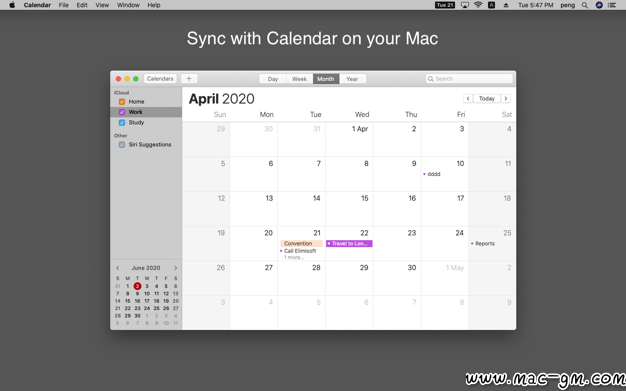The image size is (626, 391).
Task: Click the Search field
Action: click(x=469, y=79)
